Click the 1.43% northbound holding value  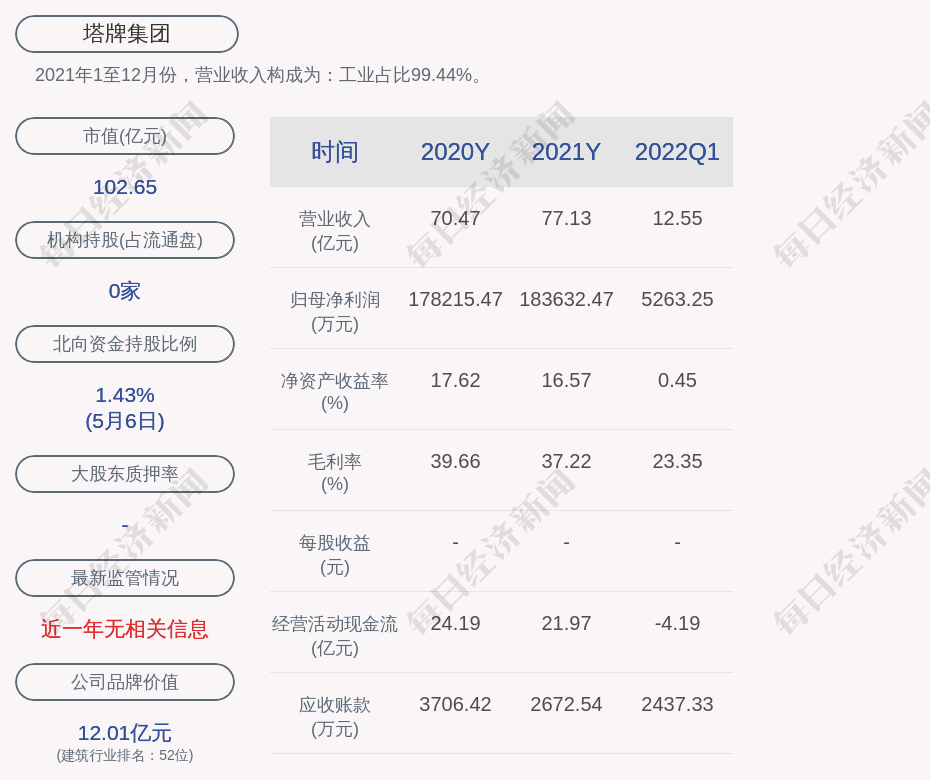coord(125,394)
